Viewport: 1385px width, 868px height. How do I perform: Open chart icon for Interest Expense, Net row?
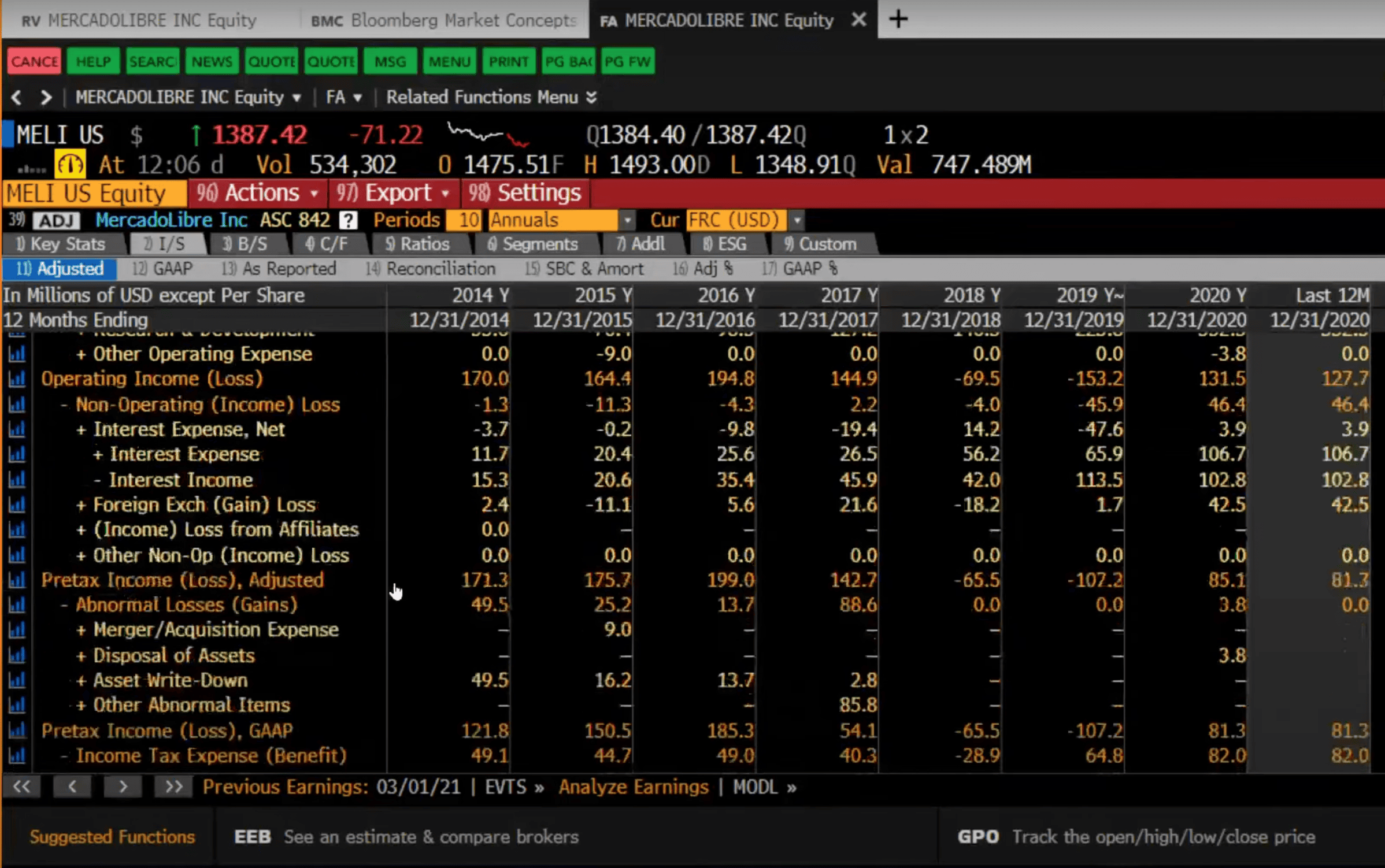(17, 429)
